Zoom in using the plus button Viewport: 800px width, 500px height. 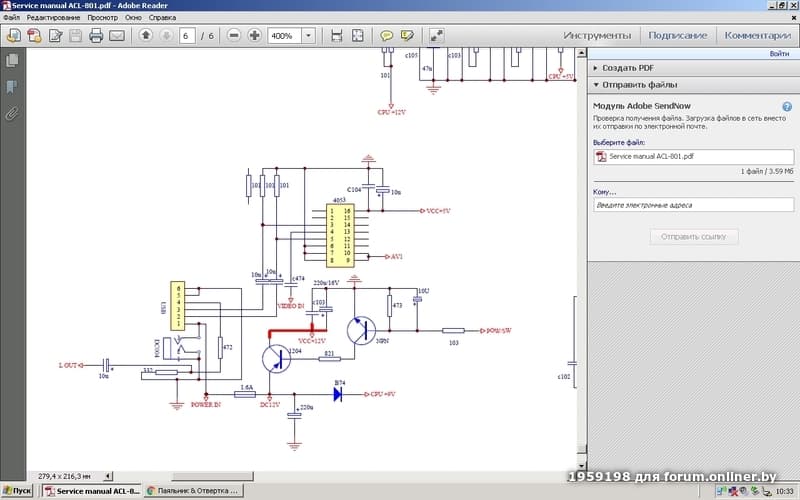pos(255,35)
